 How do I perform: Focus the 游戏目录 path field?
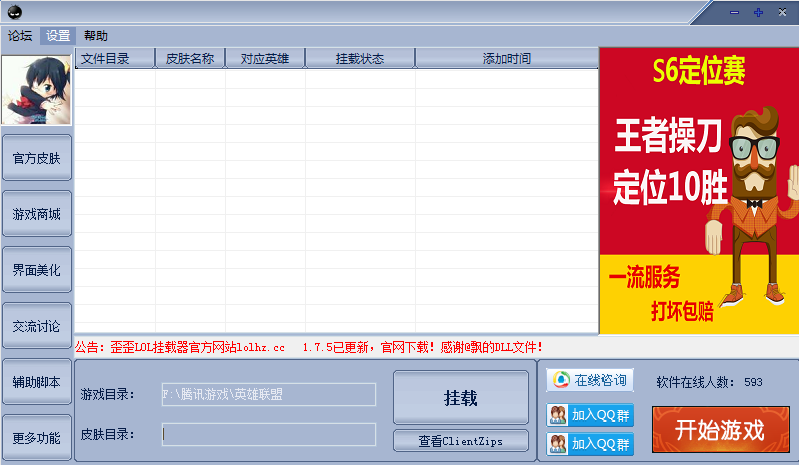tap(269, 394)
